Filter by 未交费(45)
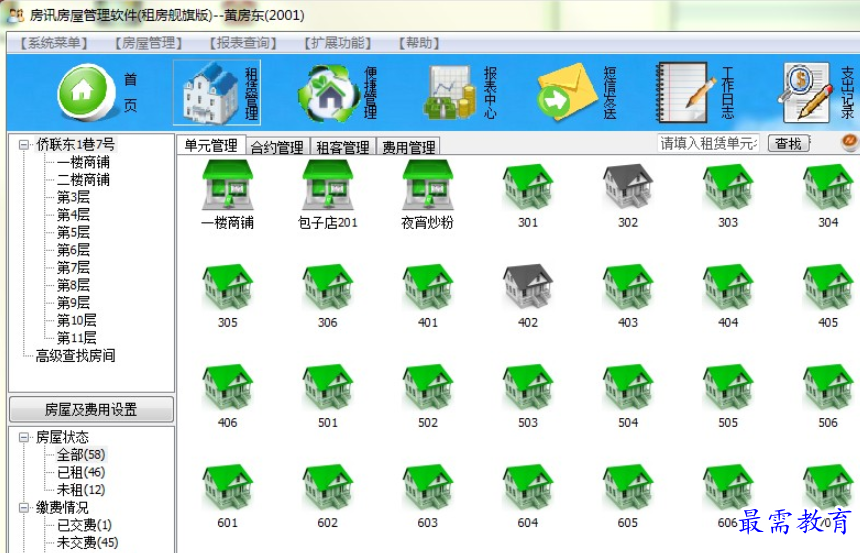 pyautogui.click(x=87, y=543)
